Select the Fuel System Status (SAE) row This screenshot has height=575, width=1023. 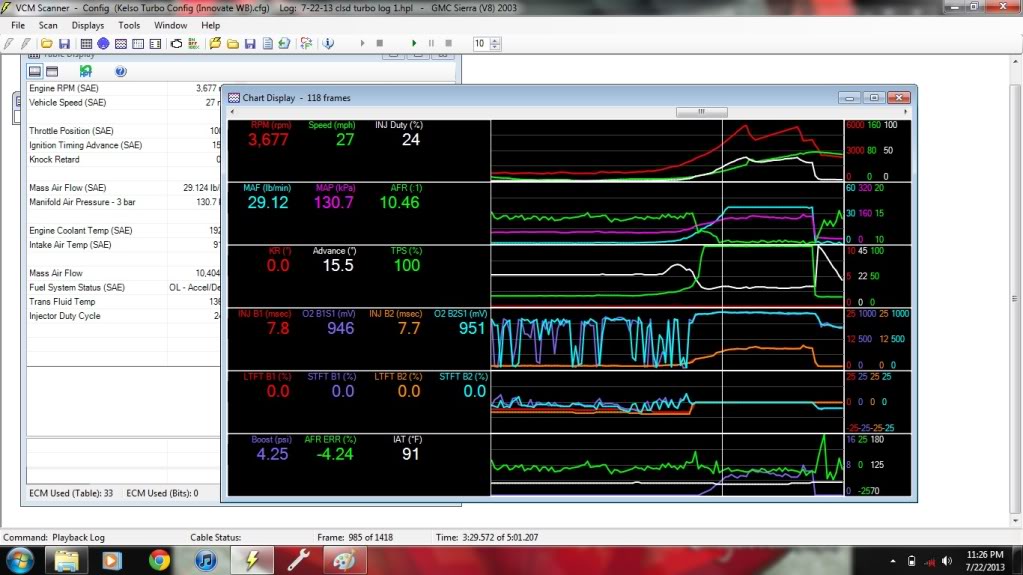[x=123, y=287]
